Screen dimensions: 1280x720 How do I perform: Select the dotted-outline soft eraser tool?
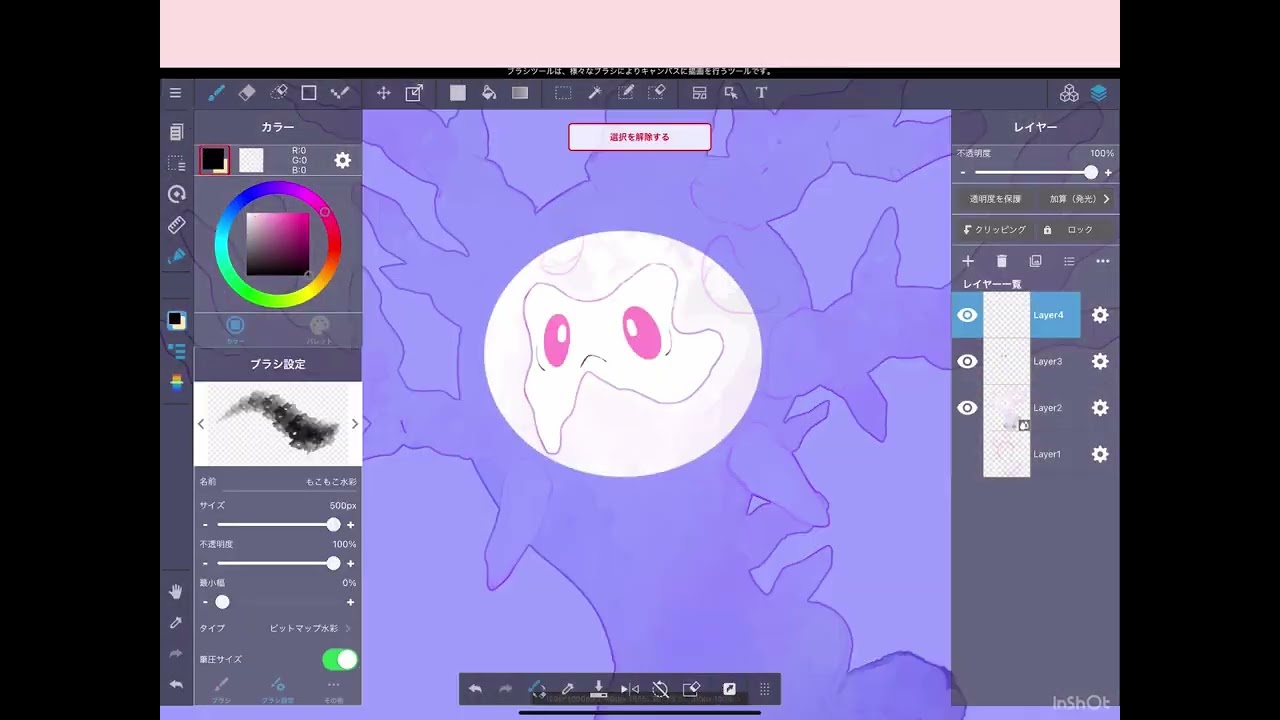click(x=279, y=93)
